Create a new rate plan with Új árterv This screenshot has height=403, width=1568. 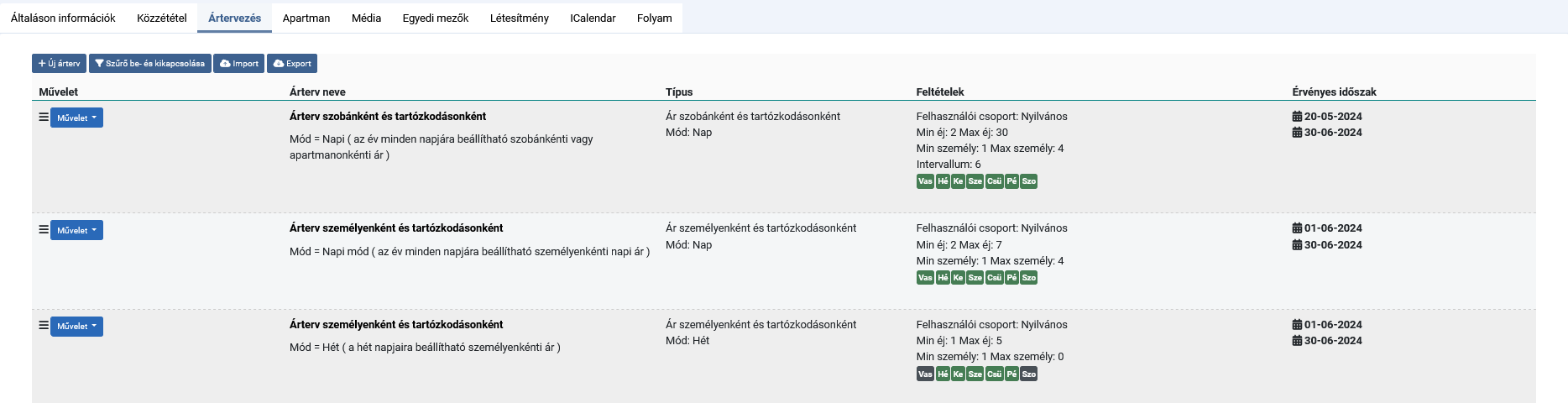(x=59, y=64)
